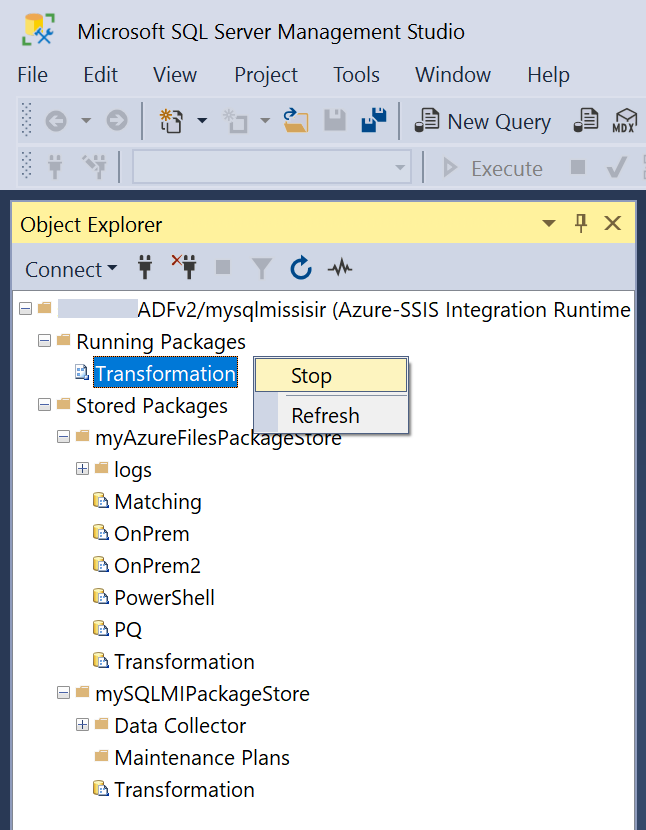The image size is (646, 830).
Task: Click the New Query button
Action: (482, 121)
